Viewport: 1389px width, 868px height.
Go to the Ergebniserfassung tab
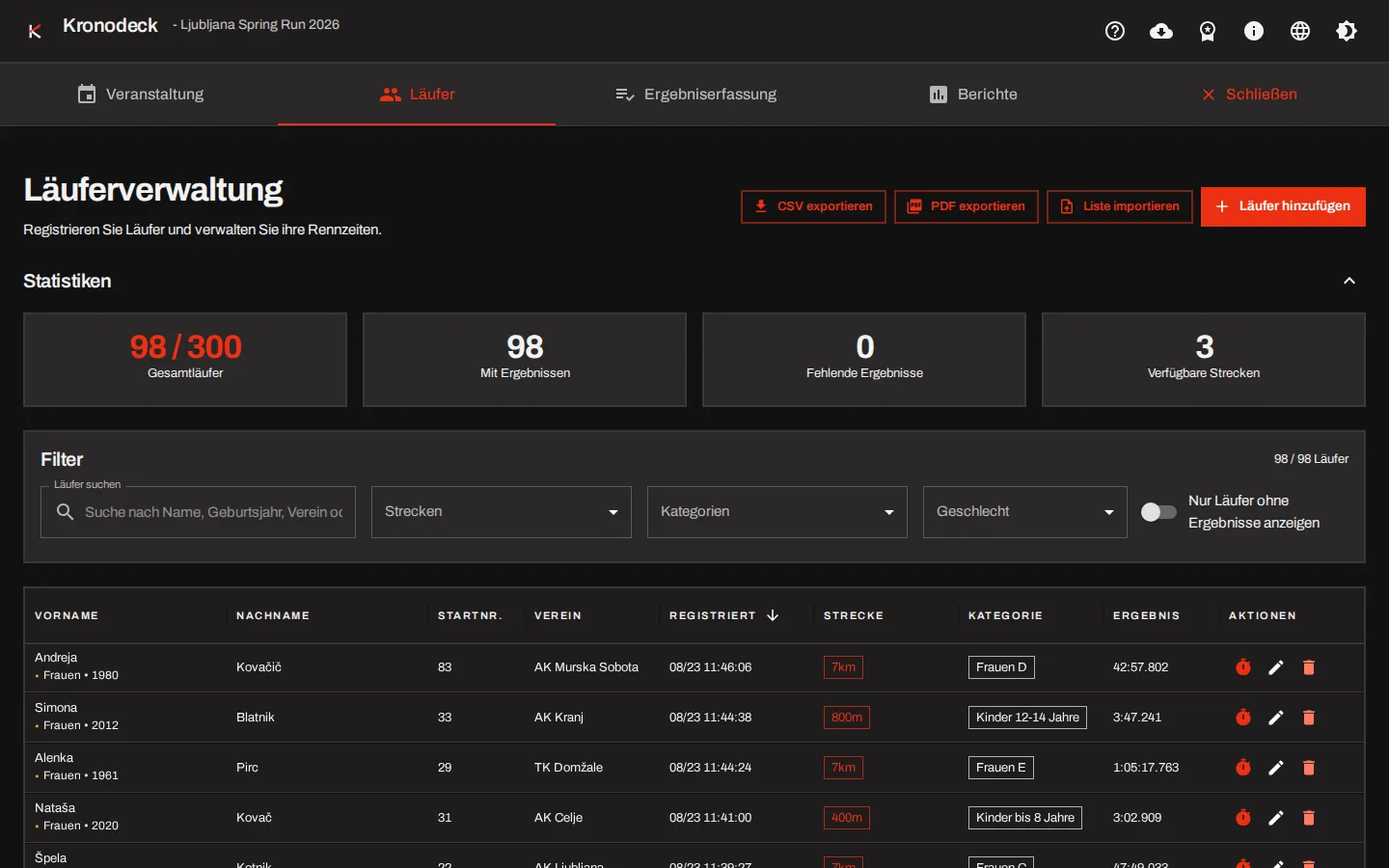click(x=695, y=95)
